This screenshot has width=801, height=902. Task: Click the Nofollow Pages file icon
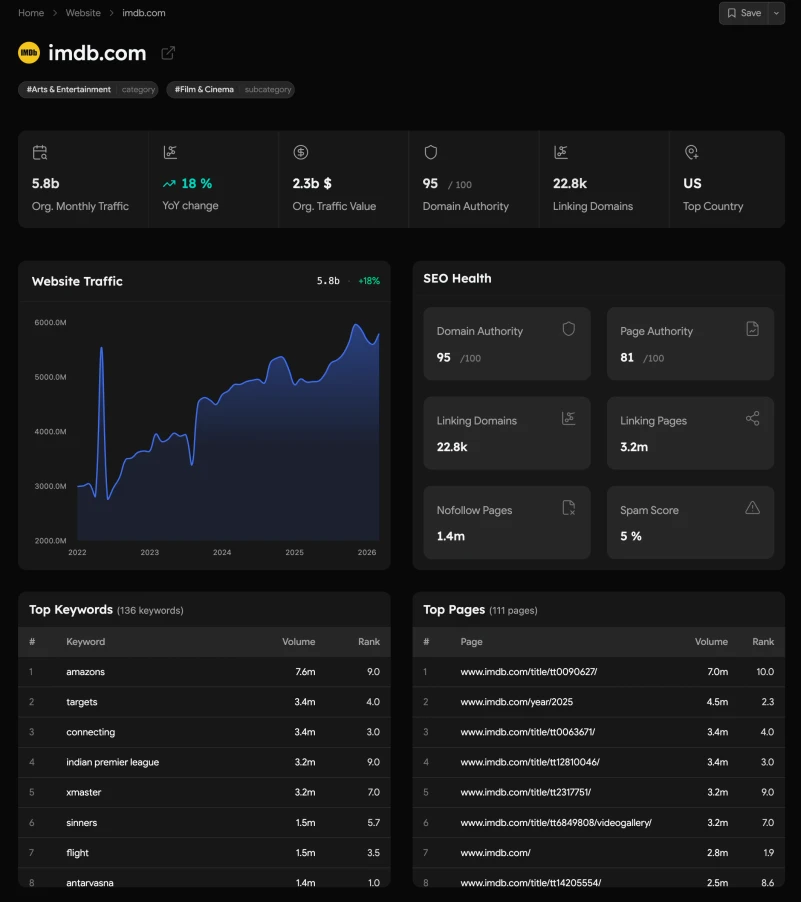pos(569,507)
